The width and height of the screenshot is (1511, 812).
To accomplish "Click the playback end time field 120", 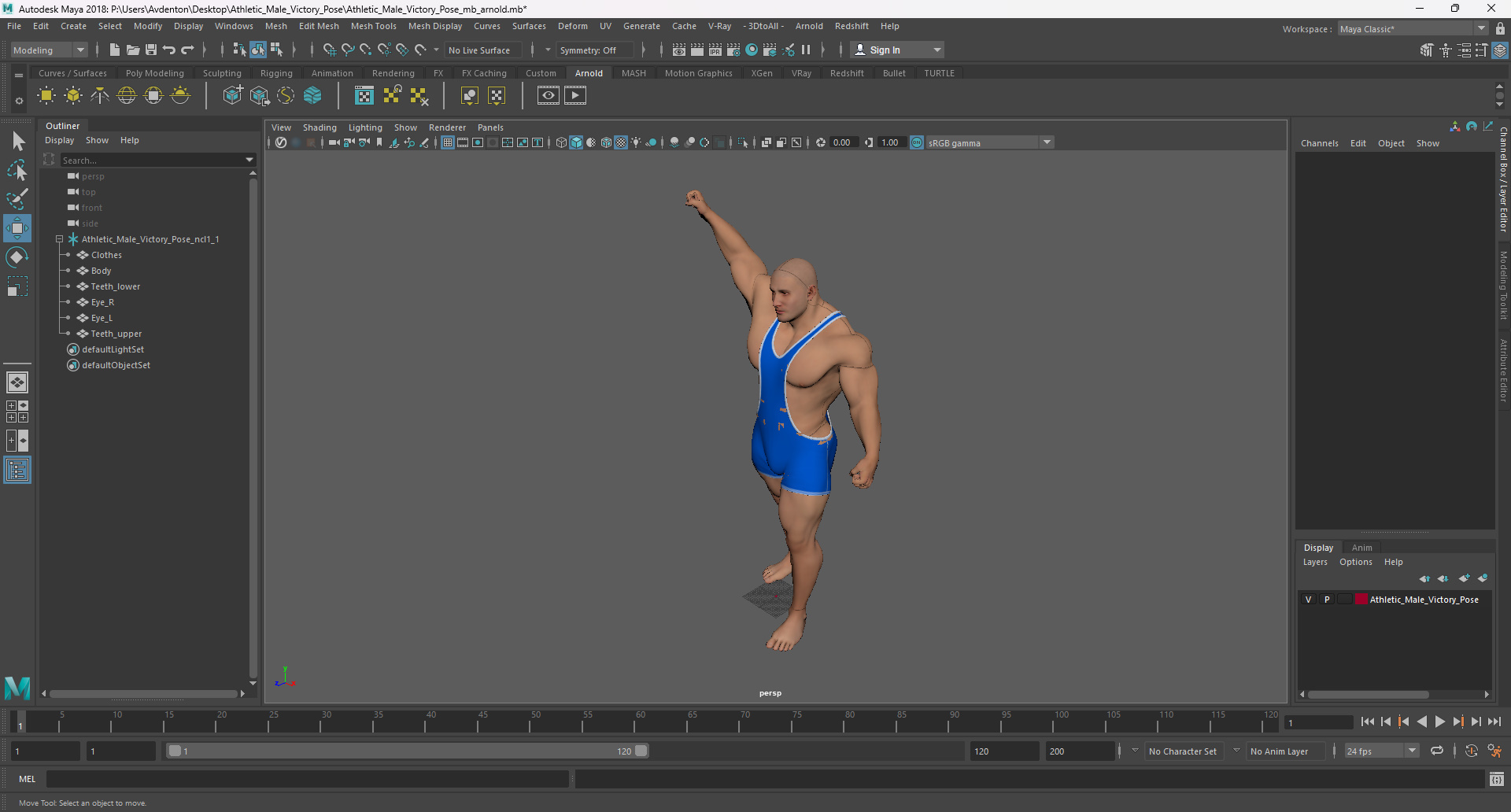I will tap(1004, 751).
